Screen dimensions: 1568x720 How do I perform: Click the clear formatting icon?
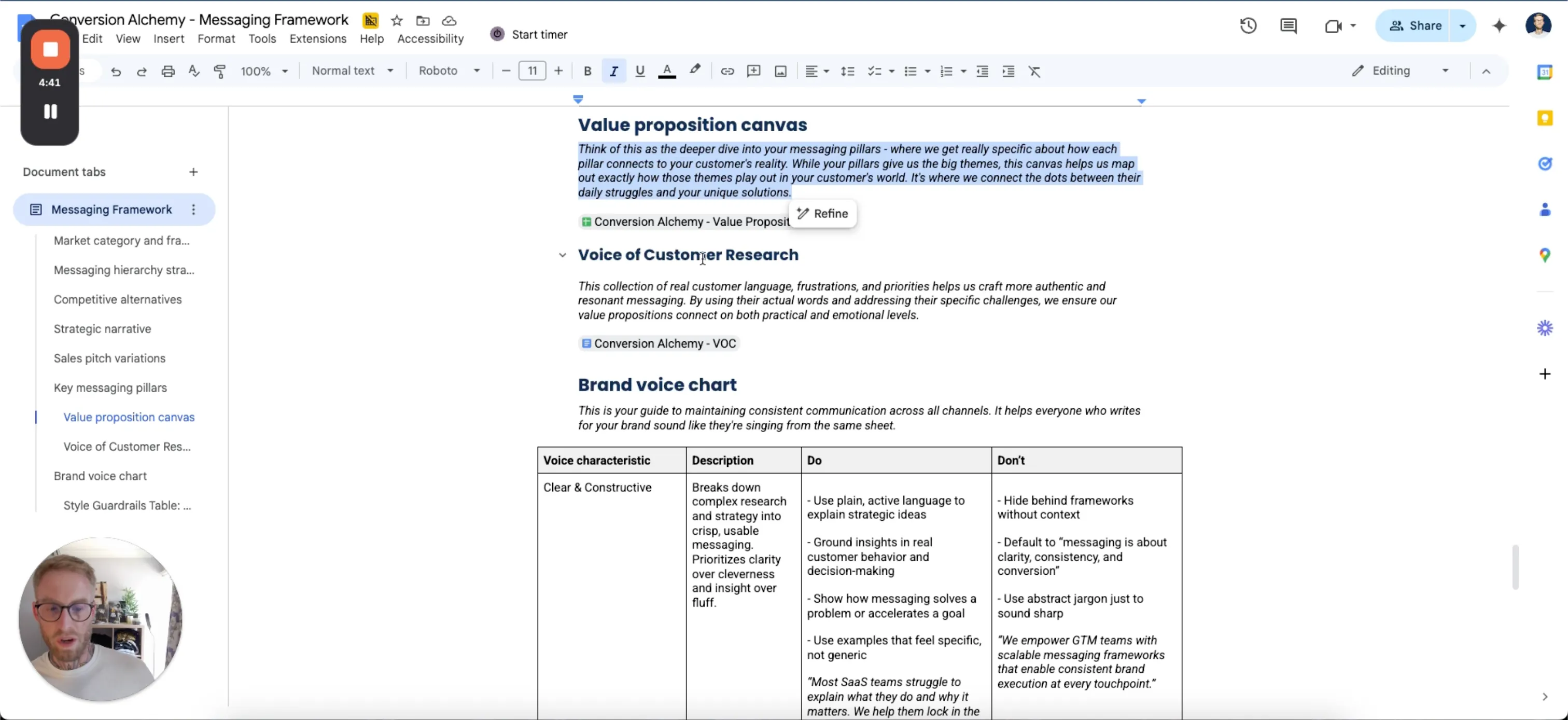[1034, 71]
